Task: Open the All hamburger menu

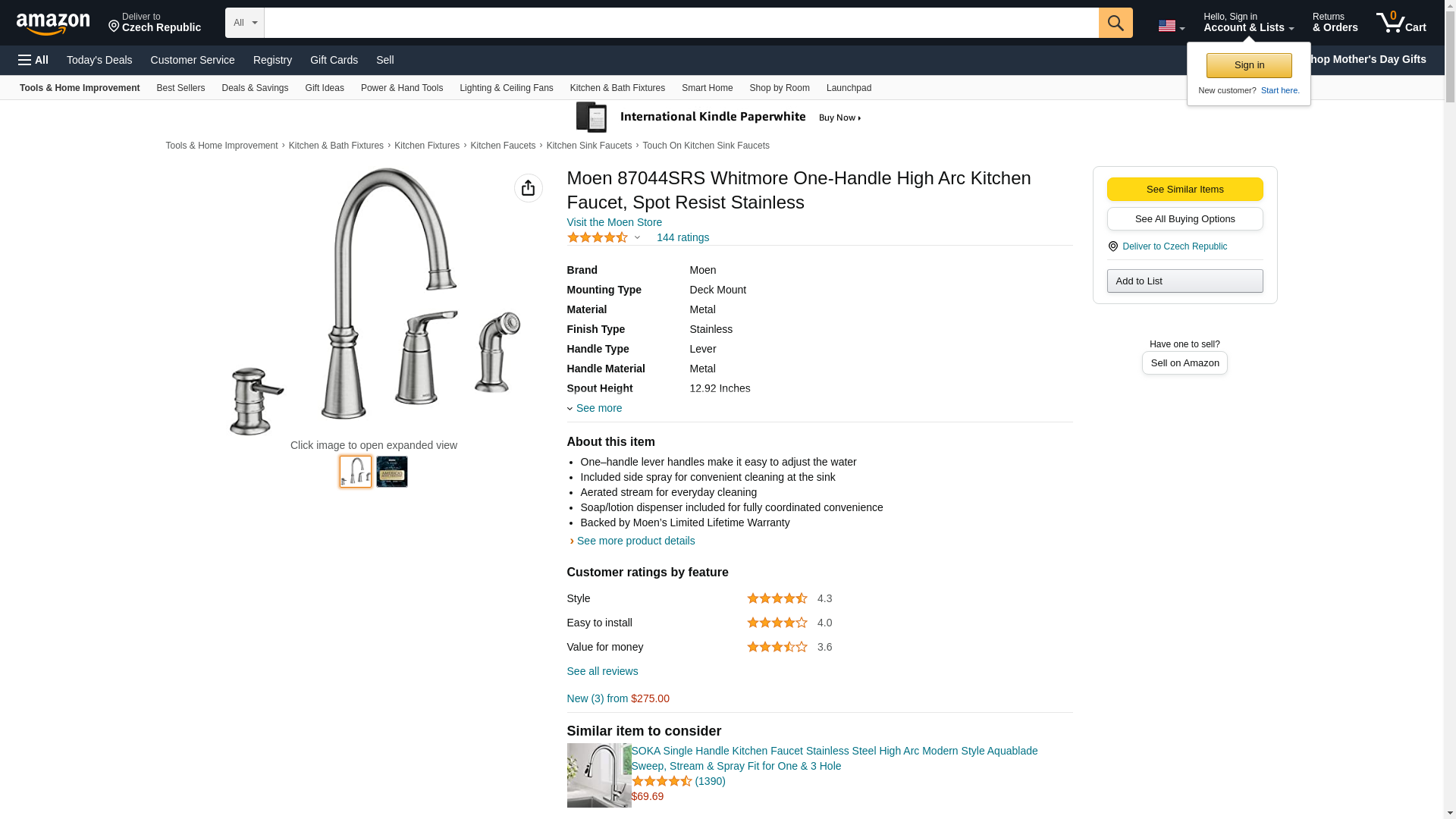Action: tap(33, 60)
